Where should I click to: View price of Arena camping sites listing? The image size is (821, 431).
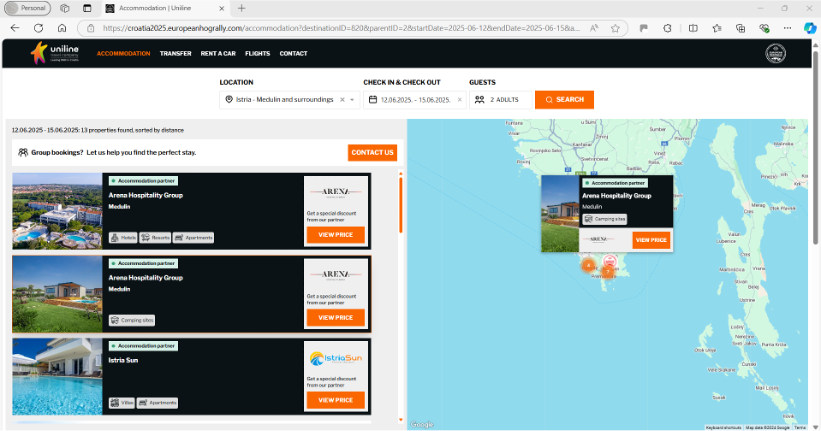(x=336, y=317)
